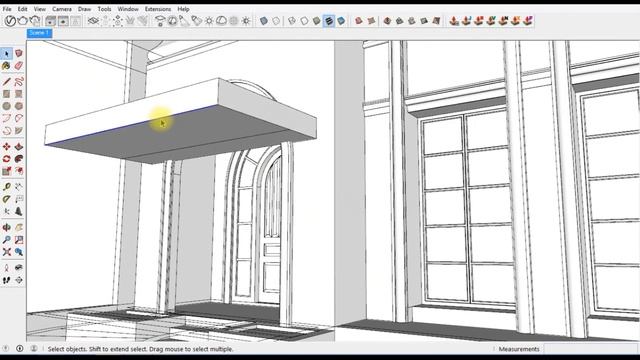Open the Extensions menu

[x=158, y=9]
